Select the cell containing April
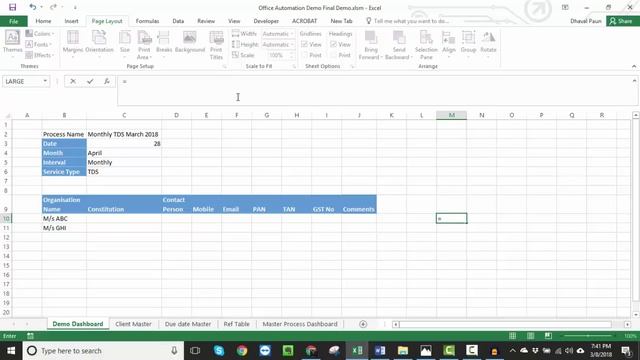640x360 pixels. (124, 153)
